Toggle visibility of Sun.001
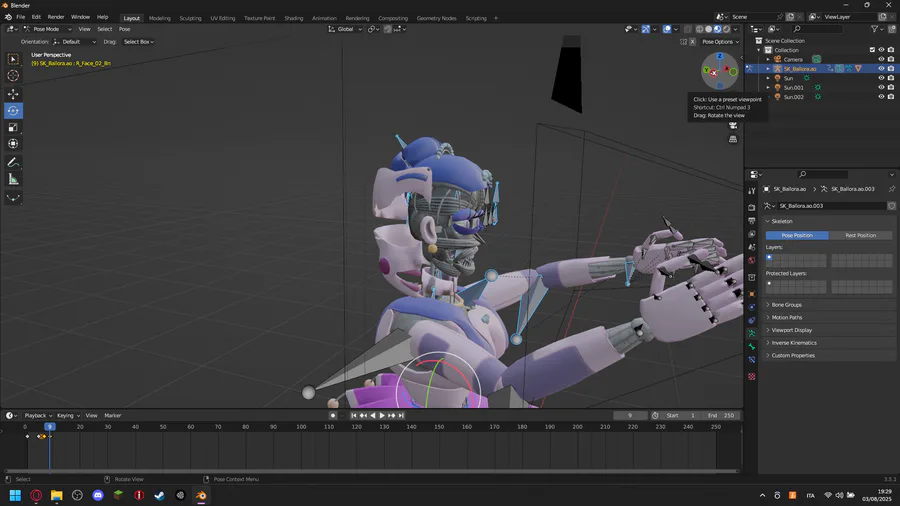Image resolution: width=900 pixels, height=506 pixels. click(881, 87)
